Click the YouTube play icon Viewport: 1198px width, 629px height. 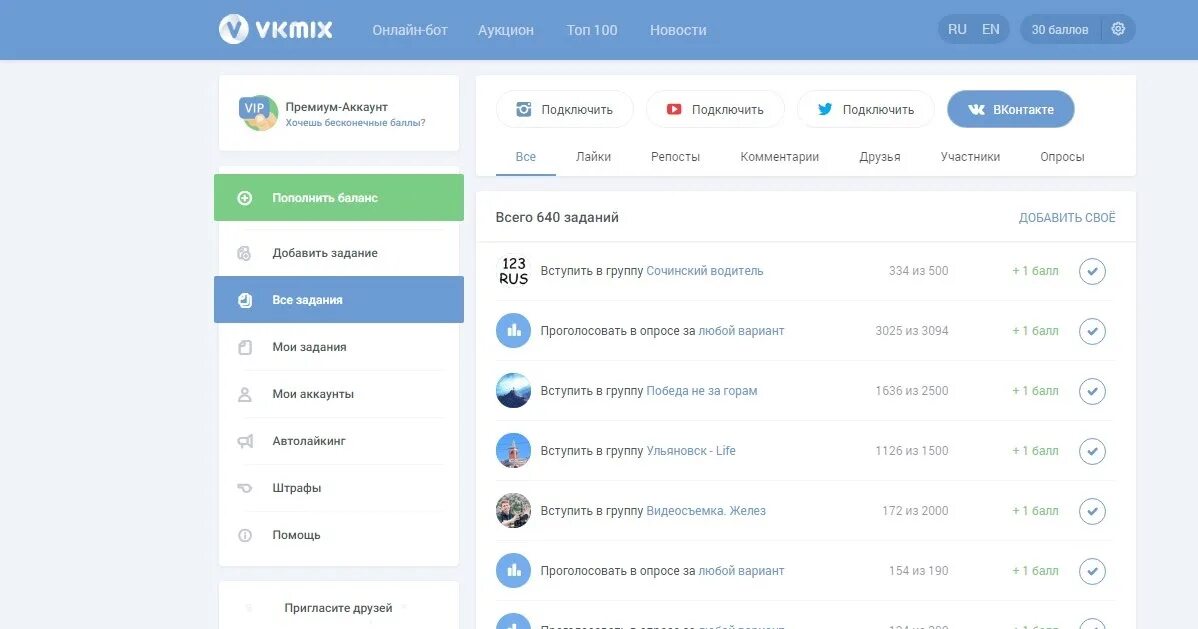point(674,109)
